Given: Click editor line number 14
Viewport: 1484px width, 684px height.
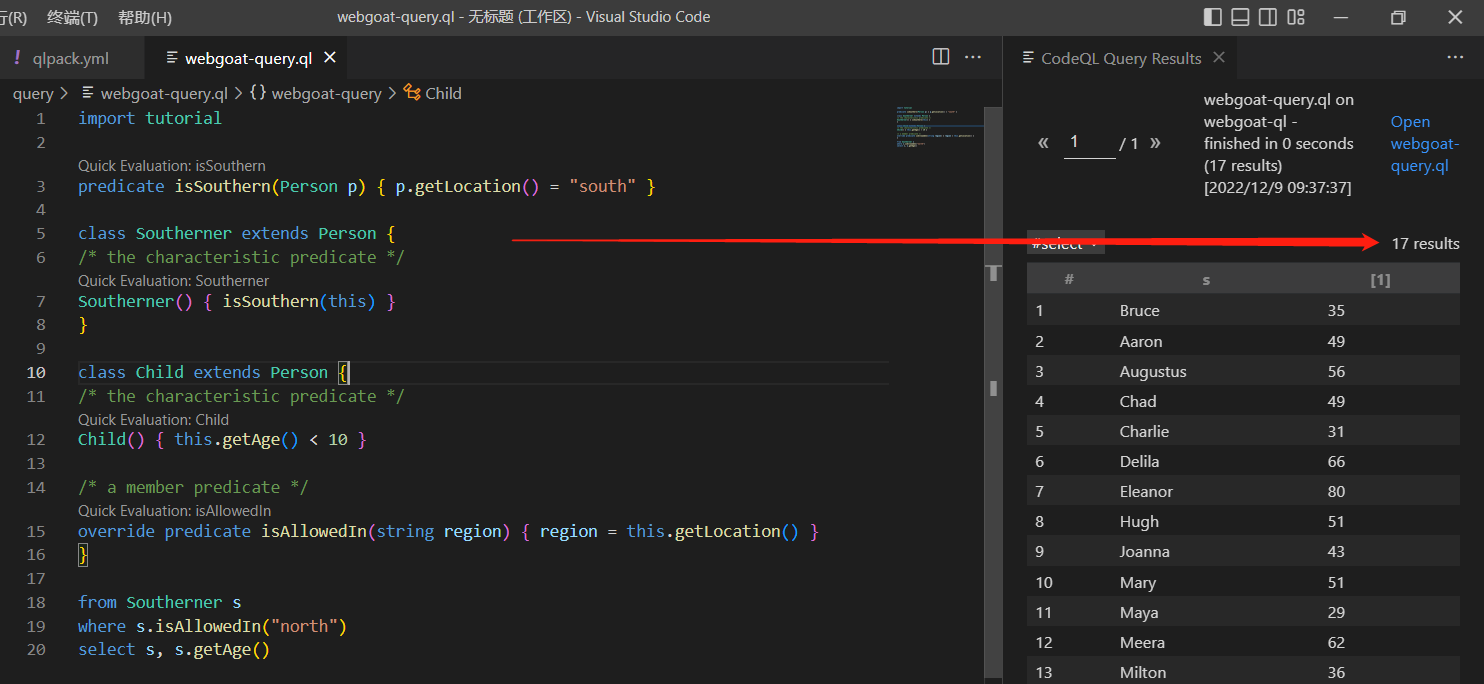Looking at the screenshot, I should pos(36,487).
